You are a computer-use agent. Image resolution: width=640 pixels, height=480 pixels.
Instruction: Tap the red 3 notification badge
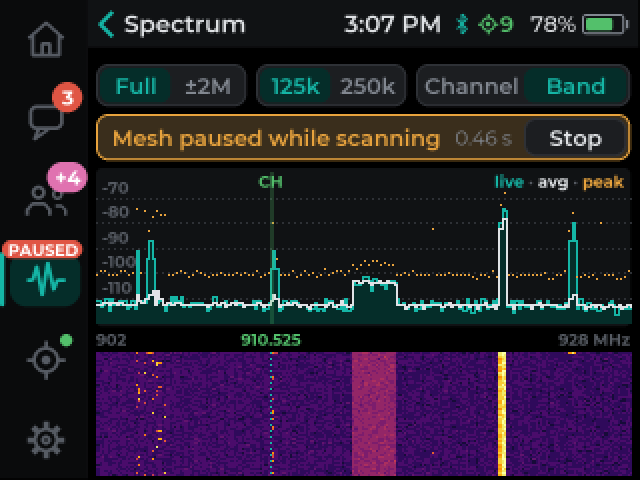(x=67, y=97)
